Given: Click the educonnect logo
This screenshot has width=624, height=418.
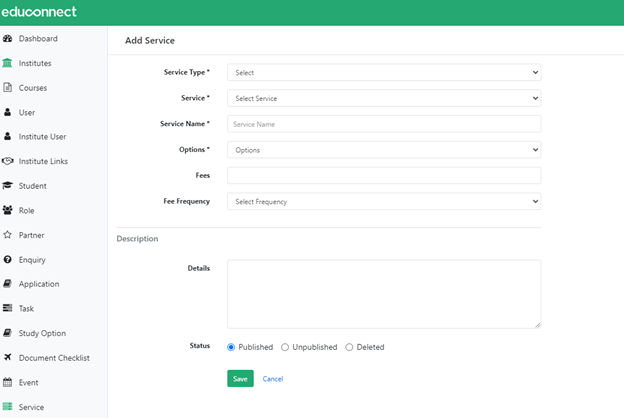Looking at the screenshot, I should tap(39, 12).
